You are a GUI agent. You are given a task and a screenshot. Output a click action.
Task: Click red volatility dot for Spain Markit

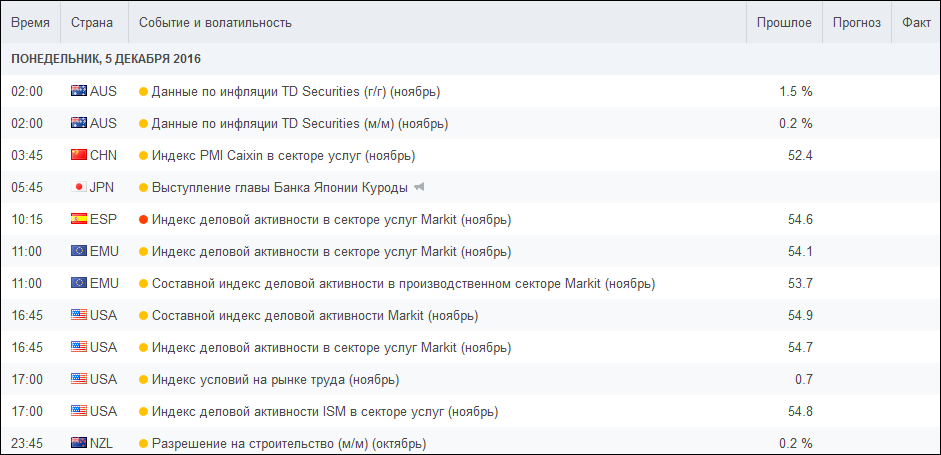coord(144,220)
